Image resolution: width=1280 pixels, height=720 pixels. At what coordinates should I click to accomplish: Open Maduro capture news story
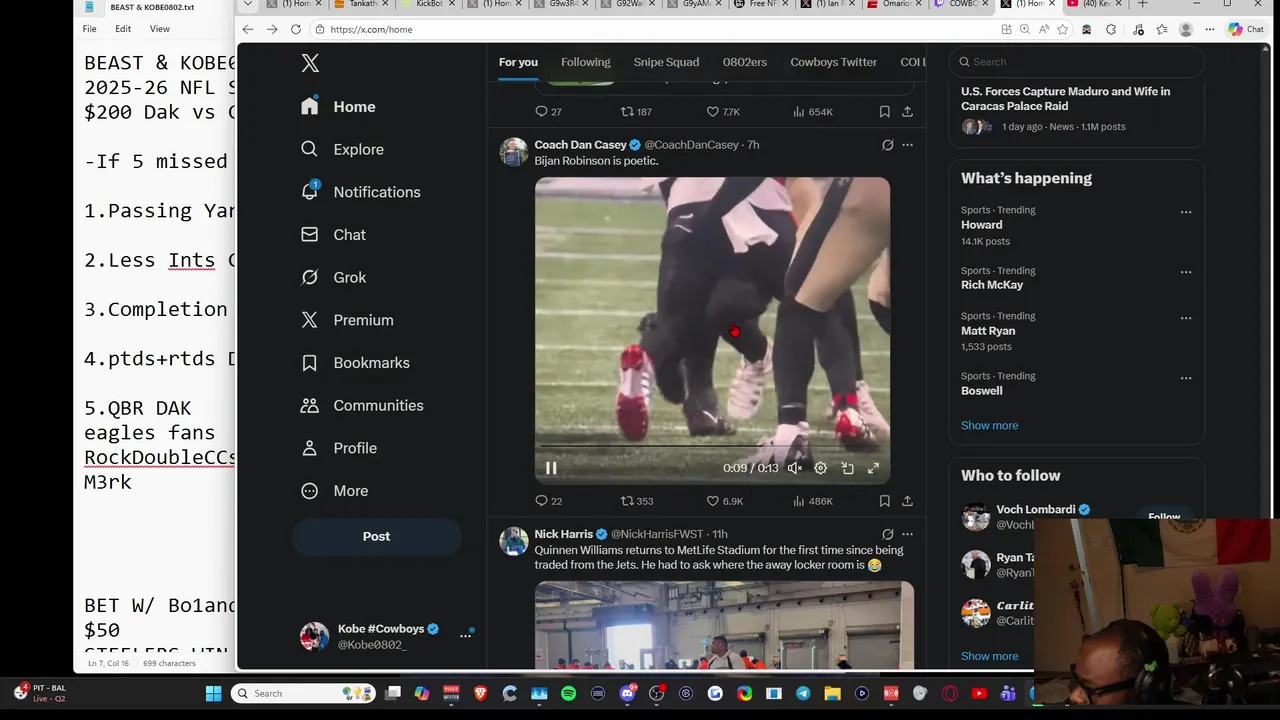tap(1076, 110)
